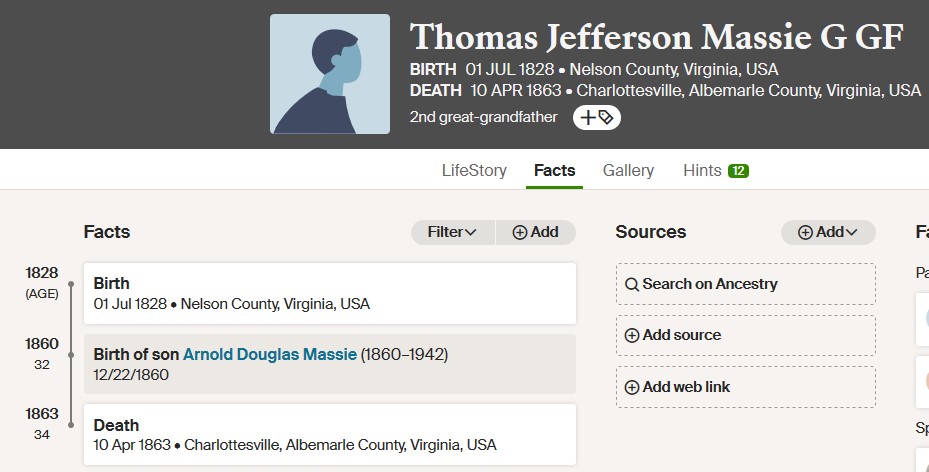Screen dimensions: 929x472
Task: Open the Birth fact card
Action: (330, 293)
